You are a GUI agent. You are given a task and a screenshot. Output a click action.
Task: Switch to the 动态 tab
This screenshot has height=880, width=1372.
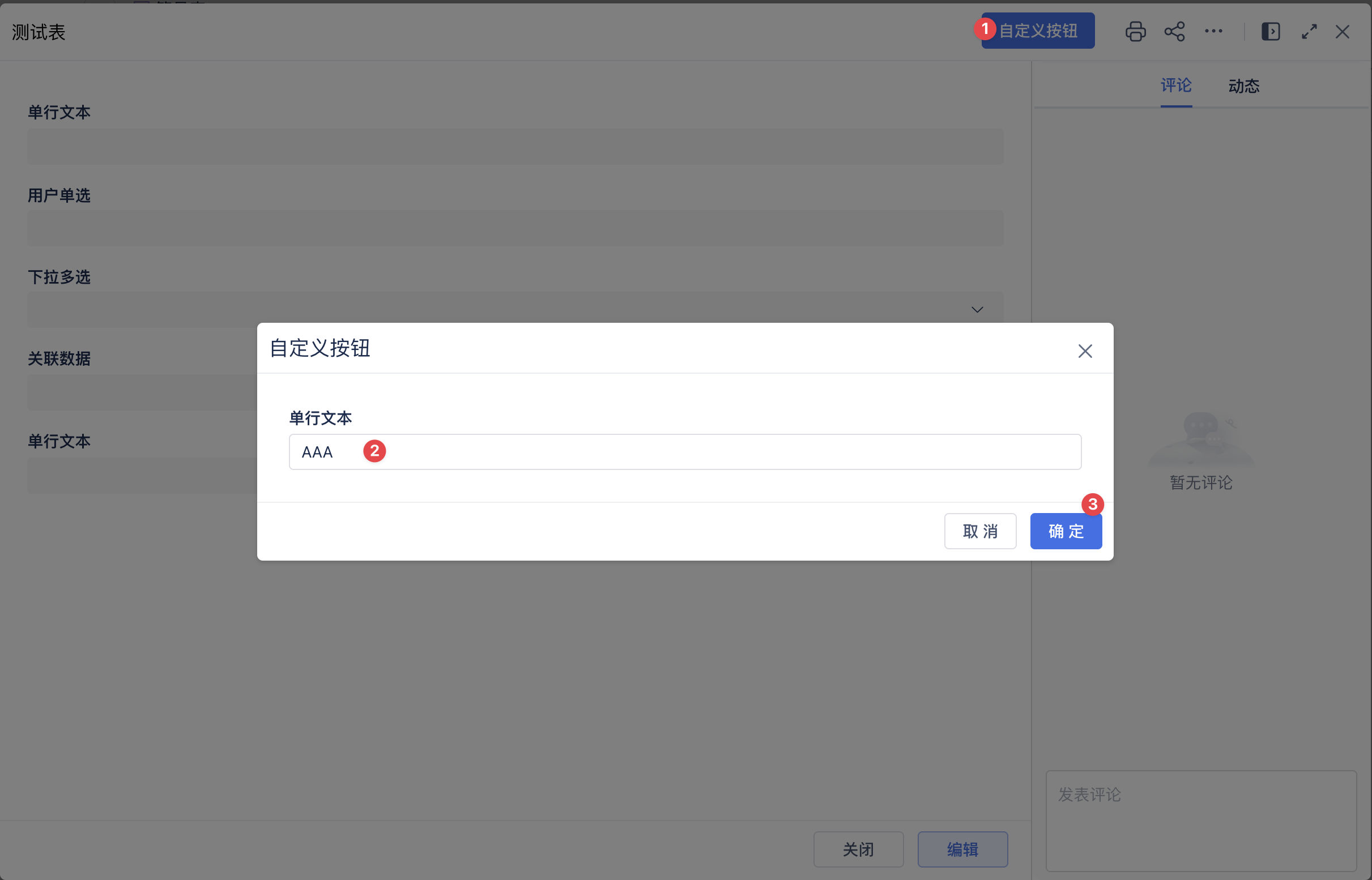(1244, 86)
